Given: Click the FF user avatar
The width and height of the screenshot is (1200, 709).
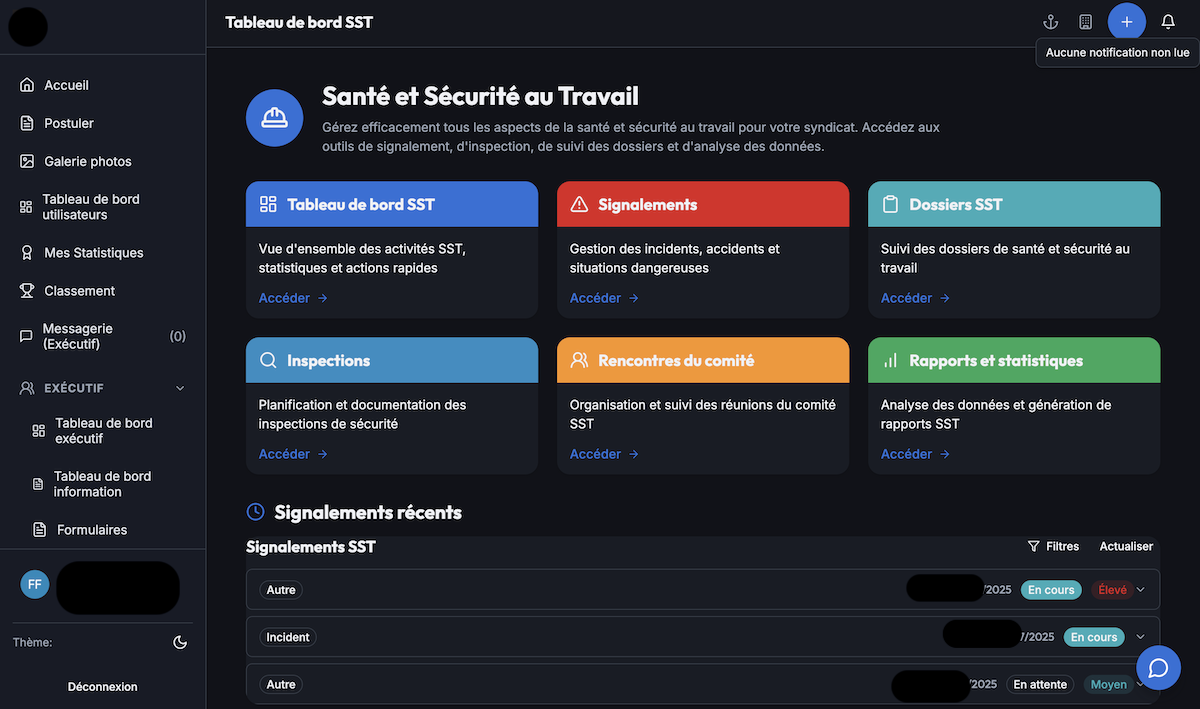Looking at the screenshot, I should [35, 584].
